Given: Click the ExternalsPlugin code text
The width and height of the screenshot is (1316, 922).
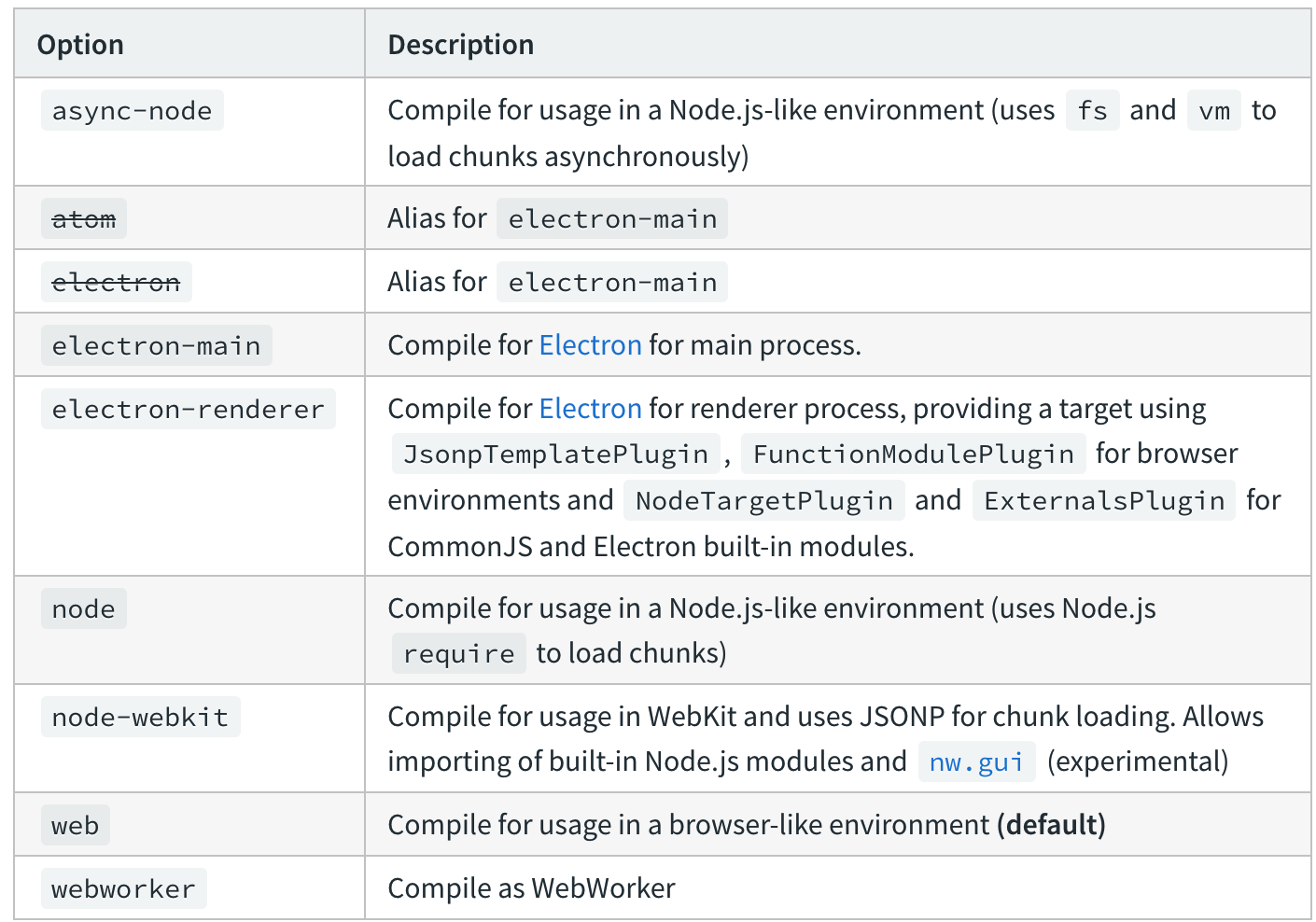Looking at the screenshot, I should click(x=1103, y=501).
